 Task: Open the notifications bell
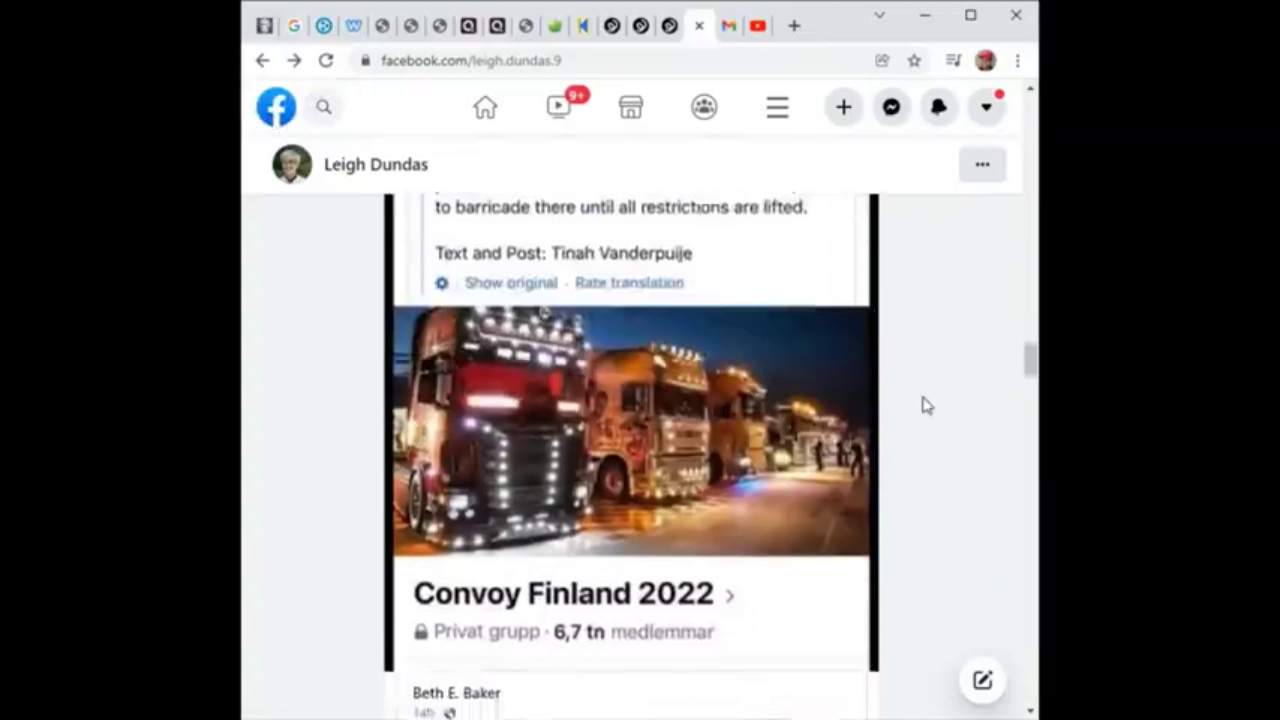point(938,107)
